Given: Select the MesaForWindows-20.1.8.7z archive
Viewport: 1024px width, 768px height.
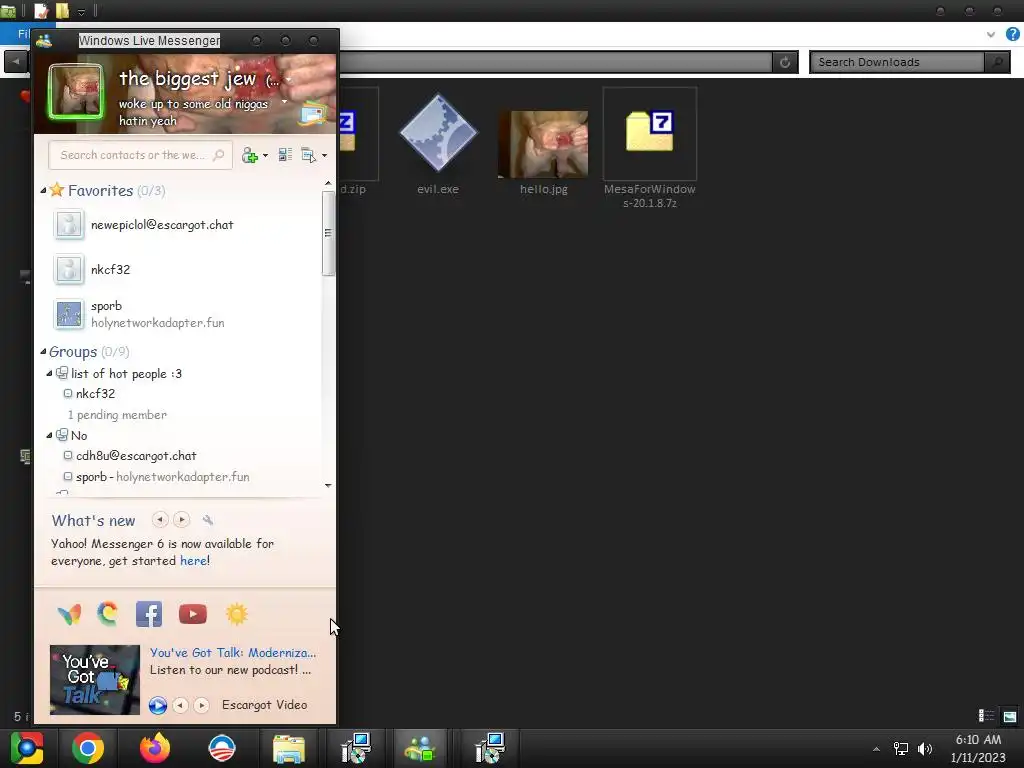Looking at the screenshot, I should pyautogui.click(x=650, y=149).
